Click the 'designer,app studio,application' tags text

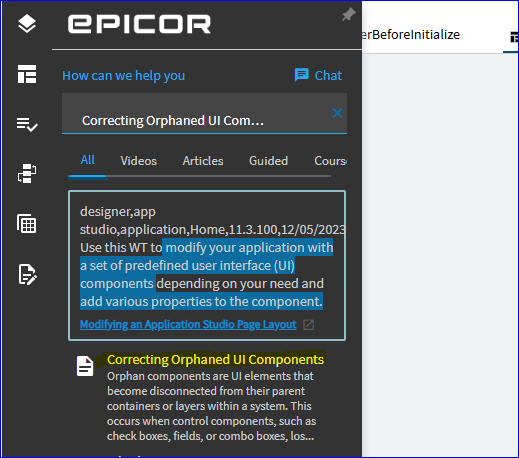tap(212, 220)
